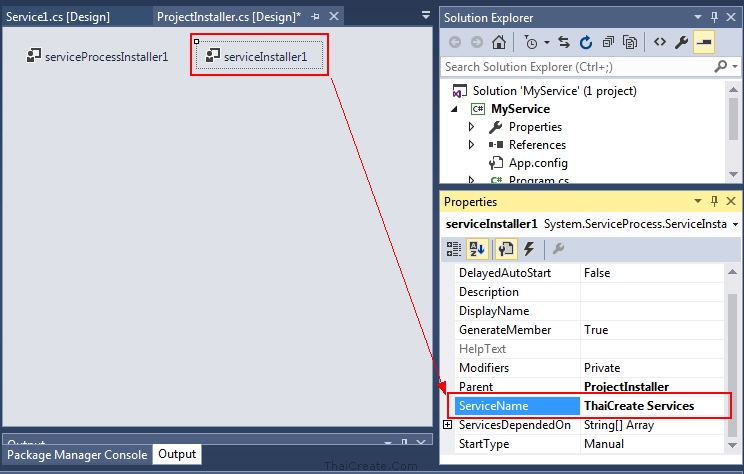Click the Manual value of StartType
The image size is (744, 474).
pyautogui.click(x=604, y=444)
